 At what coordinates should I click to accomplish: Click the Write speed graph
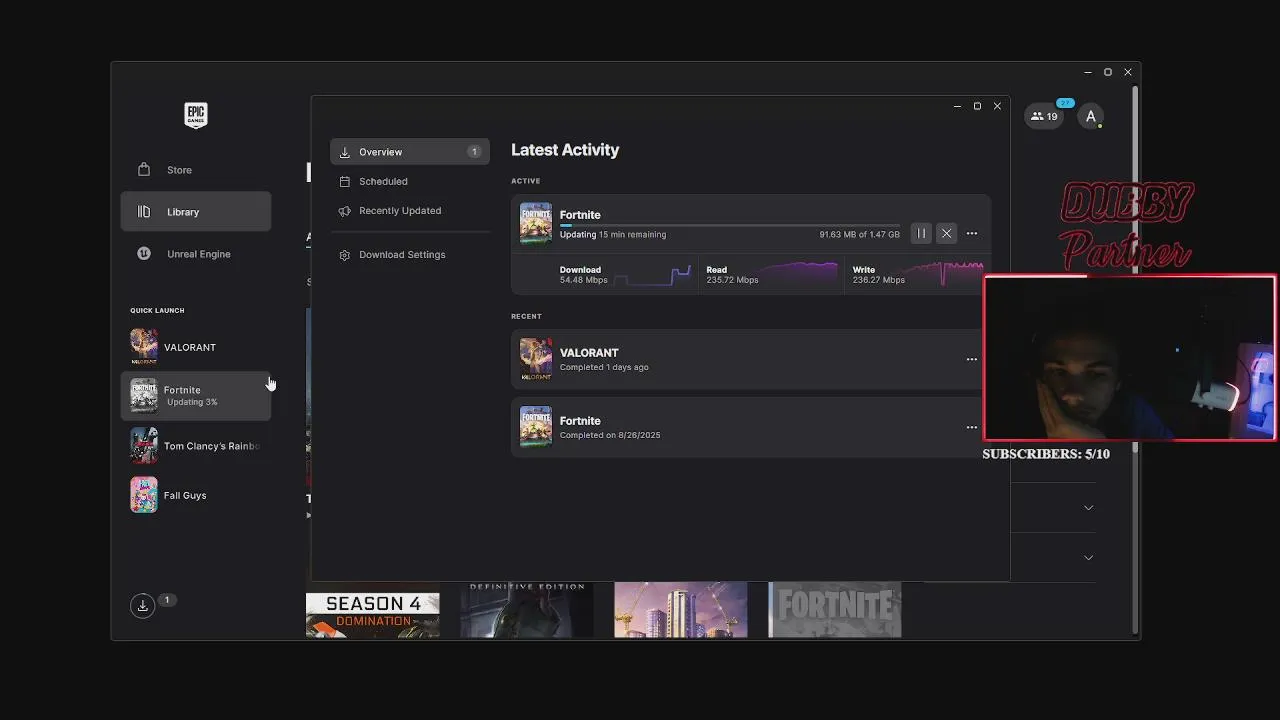945,274
